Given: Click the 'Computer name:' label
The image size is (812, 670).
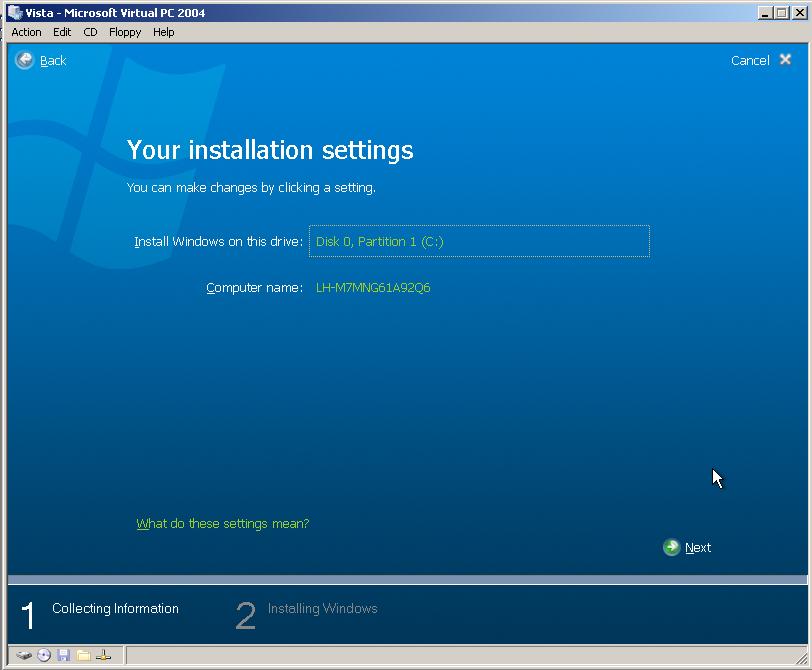Looking at the screenshot, I should pyautogui.click(x=254, y=287).
